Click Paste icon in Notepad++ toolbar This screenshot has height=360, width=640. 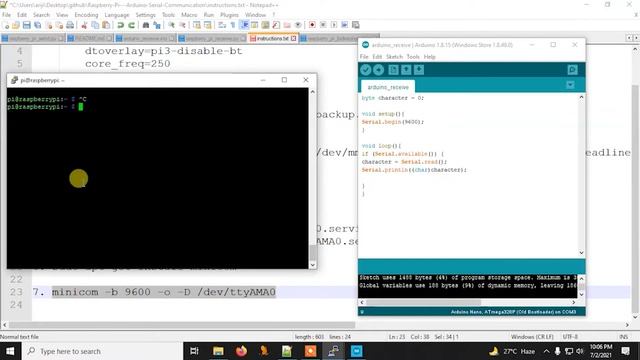tap(106, 25)
